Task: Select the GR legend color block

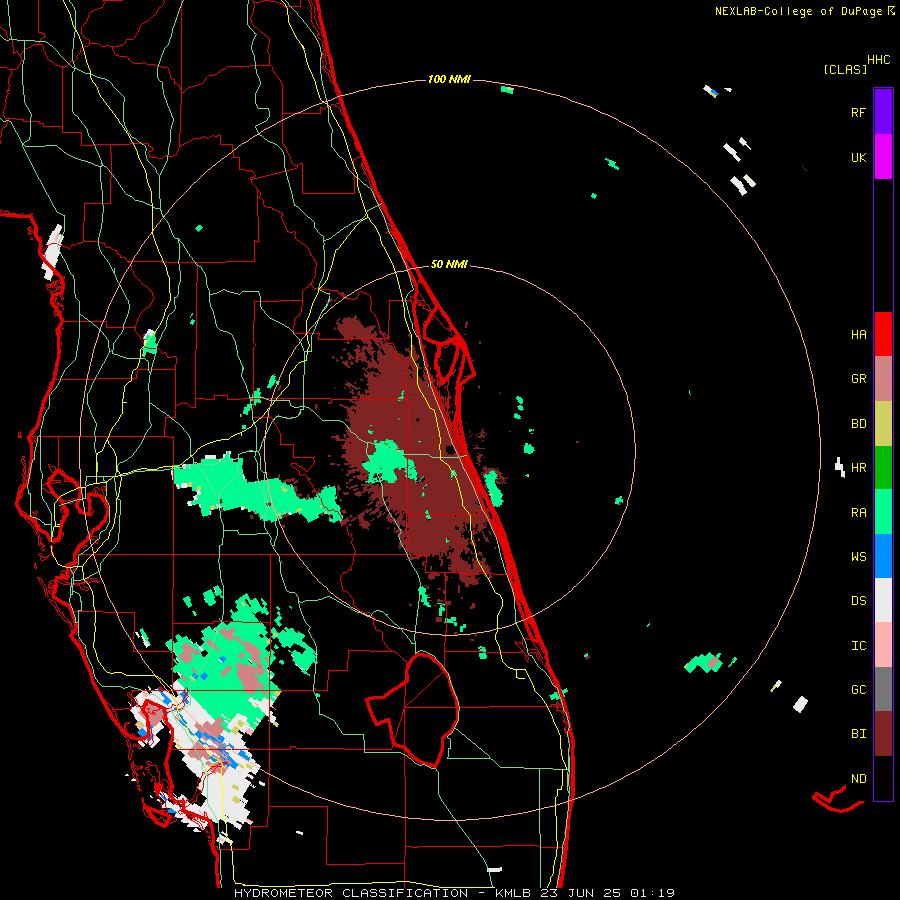Action: [883, 378]
